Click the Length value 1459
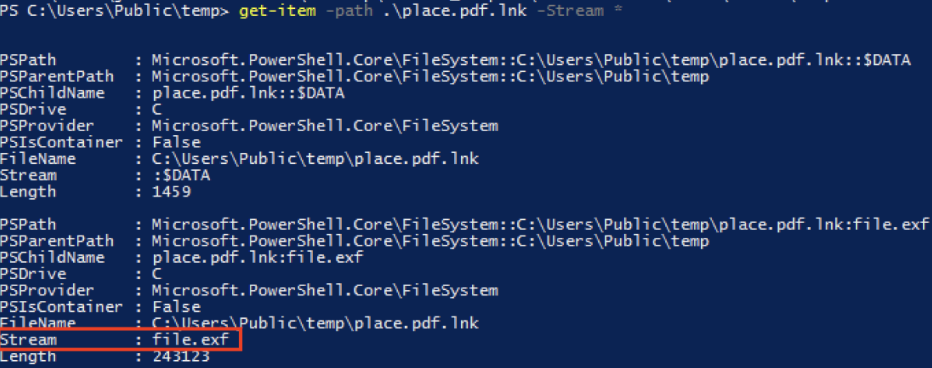The height and width of the screenshot is (368, 932). (171, 192)
